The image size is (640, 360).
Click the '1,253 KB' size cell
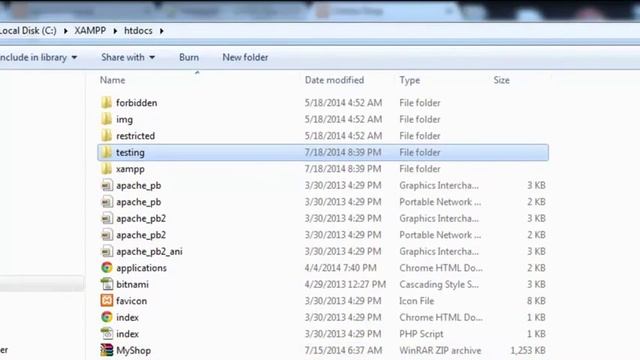pos(528,351)
